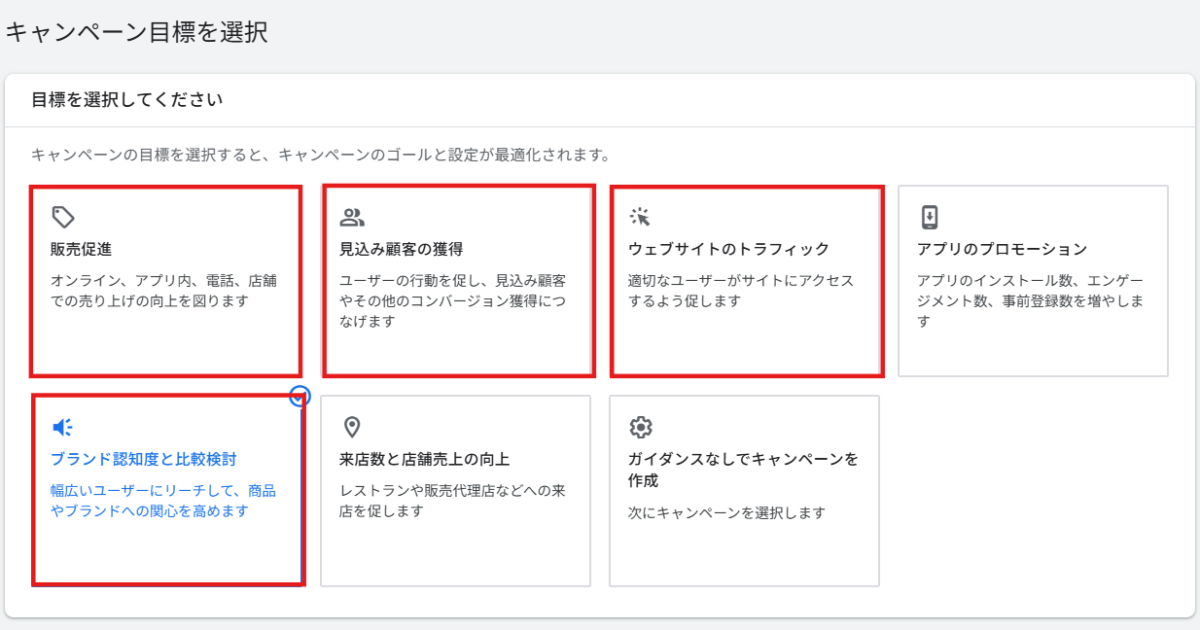Click the blue selected checkmark on the brand card
1200x630 pixels.
coord(300,396)
